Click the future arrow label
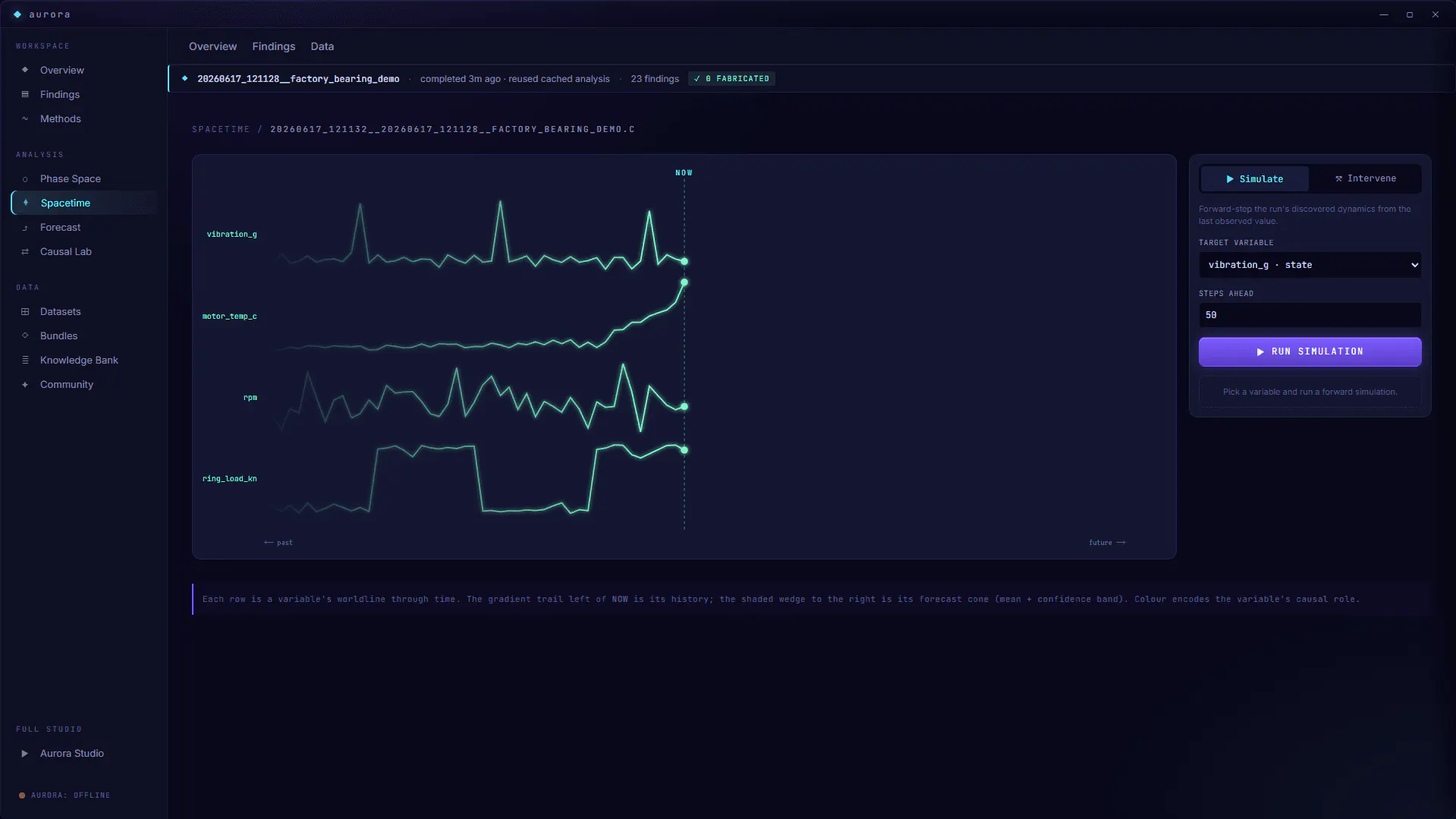Viewport: 1456px width, 819px height. tap(1107, 543)
